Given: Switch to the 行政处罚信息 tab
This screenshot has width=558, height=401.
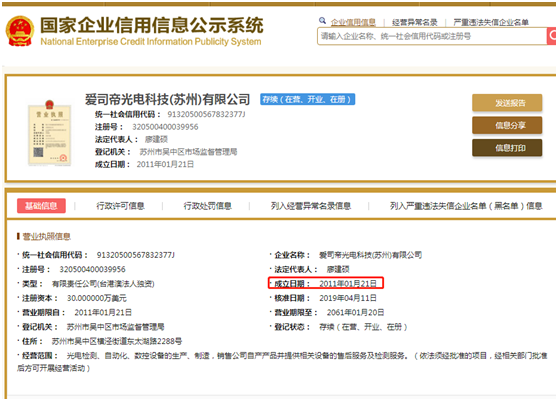Looking at the screenshot, I should (207, 206).
